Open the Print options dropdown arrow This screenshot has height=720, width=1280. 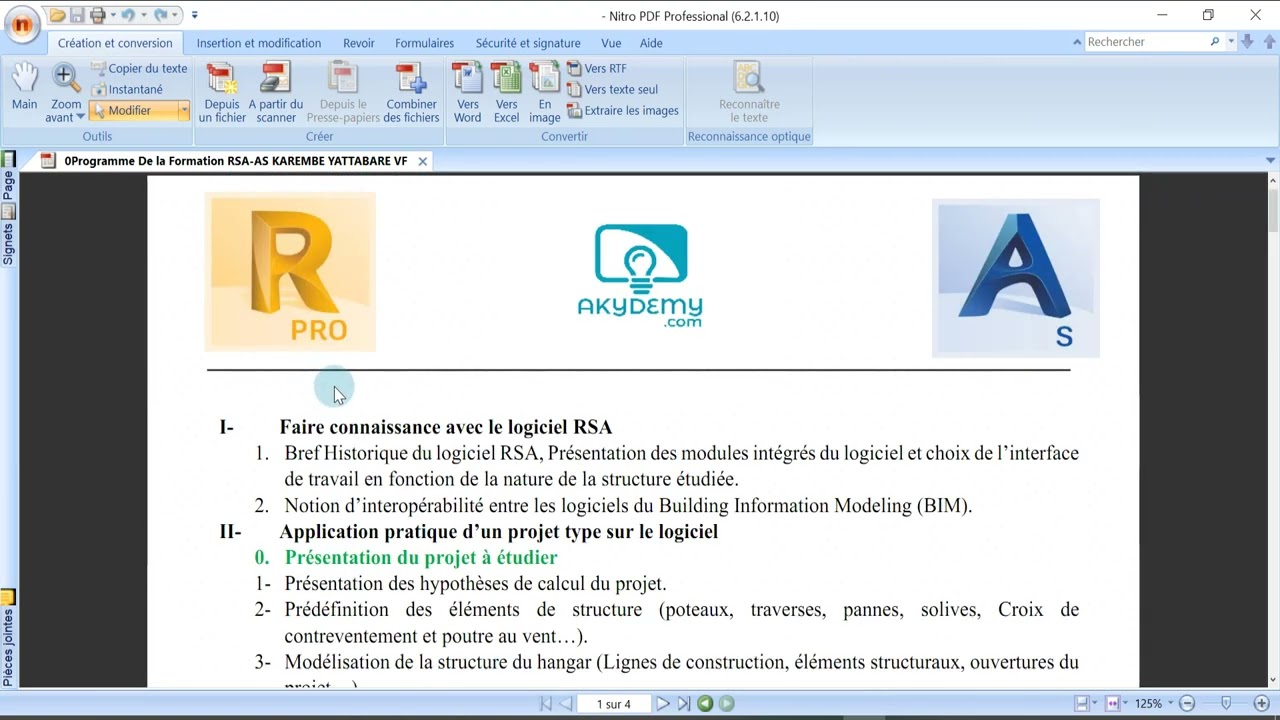click(111, 15)
